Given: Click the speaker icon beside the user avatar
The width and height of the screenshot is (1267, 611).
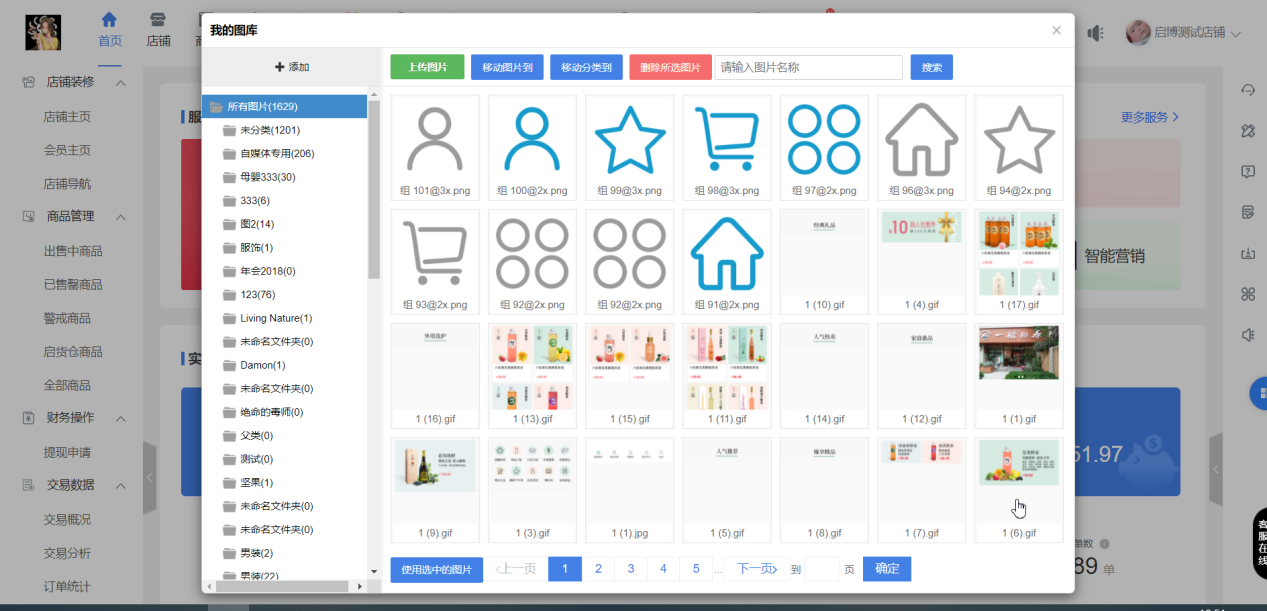Looking at the screenshot, I should tap(1096, 33).
